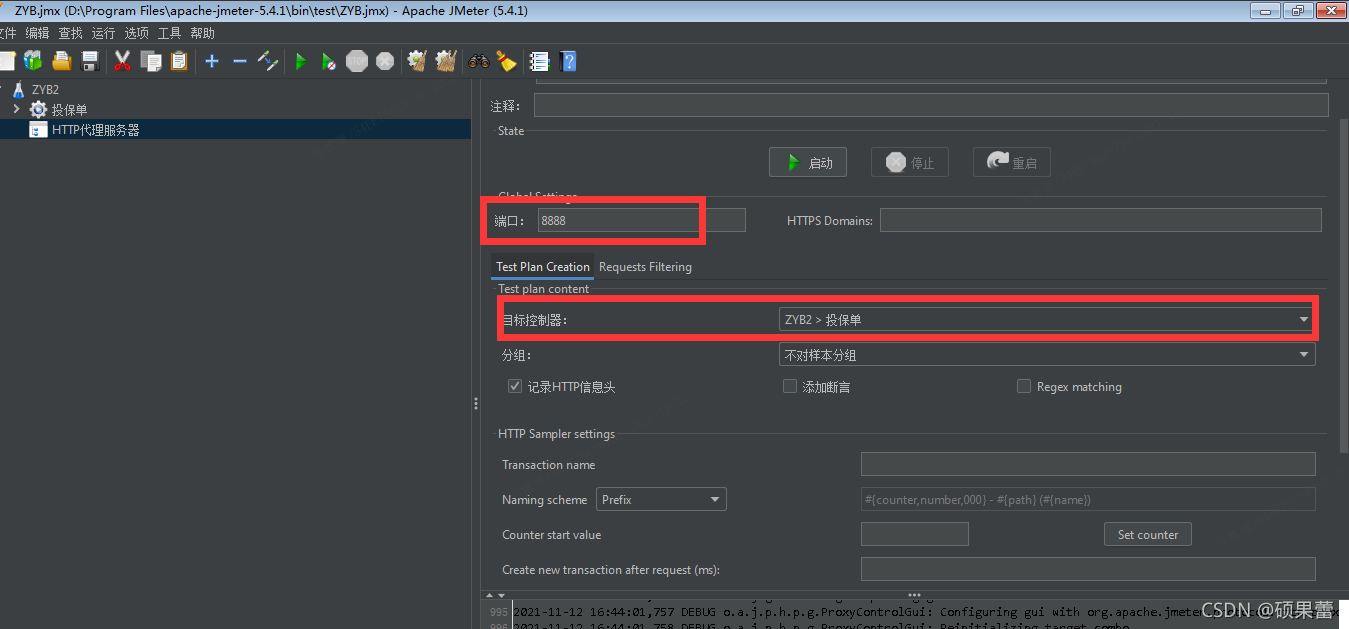The height and width of the screenshot is (629, 1349).
Task: Focus the 注释 comment field
Action: 931,105
